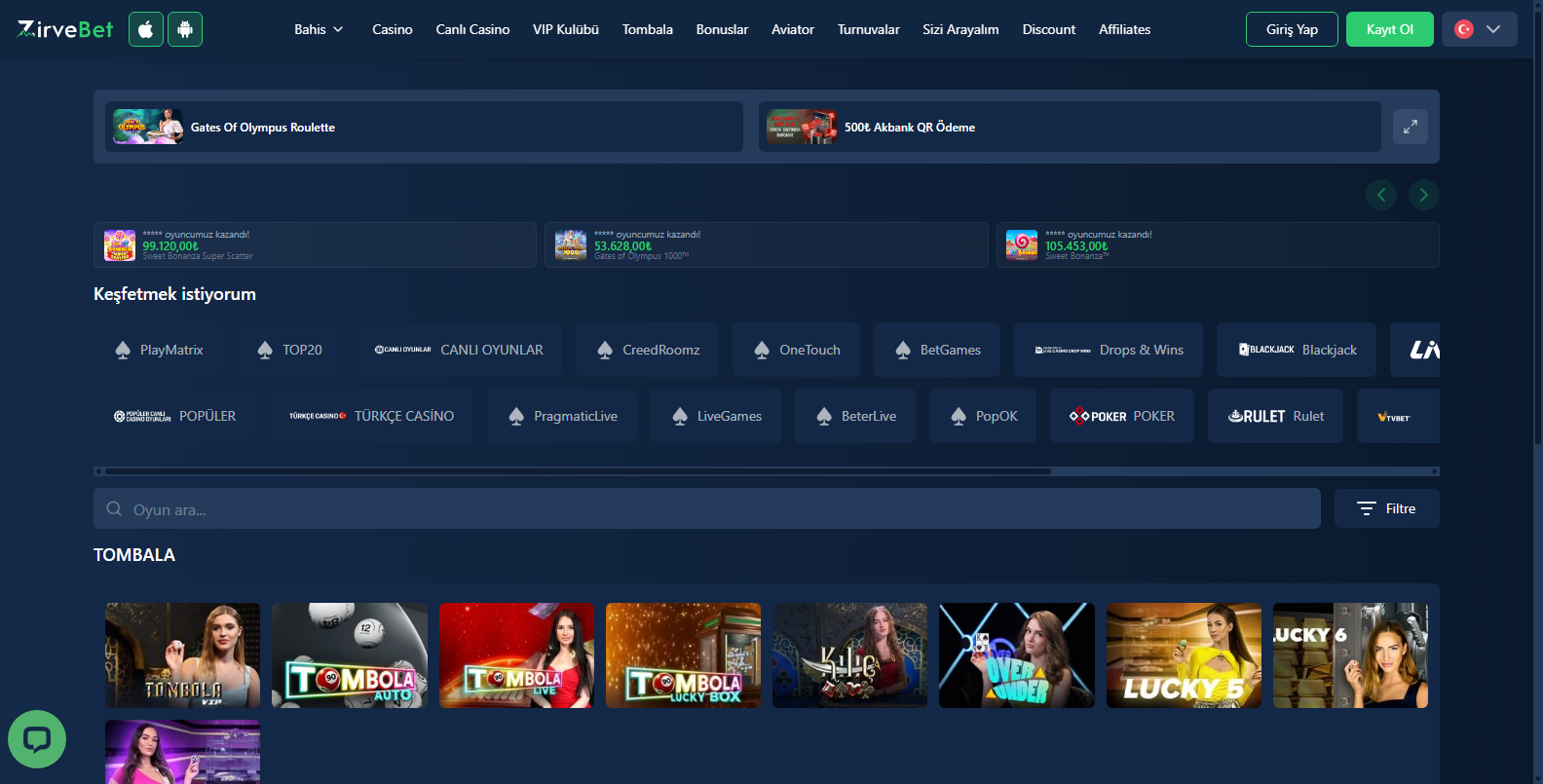Image resolution: width=1543 pixels, height=784 pixels.
Task: Select the PopOK provider
Action: tap(983, 416)
